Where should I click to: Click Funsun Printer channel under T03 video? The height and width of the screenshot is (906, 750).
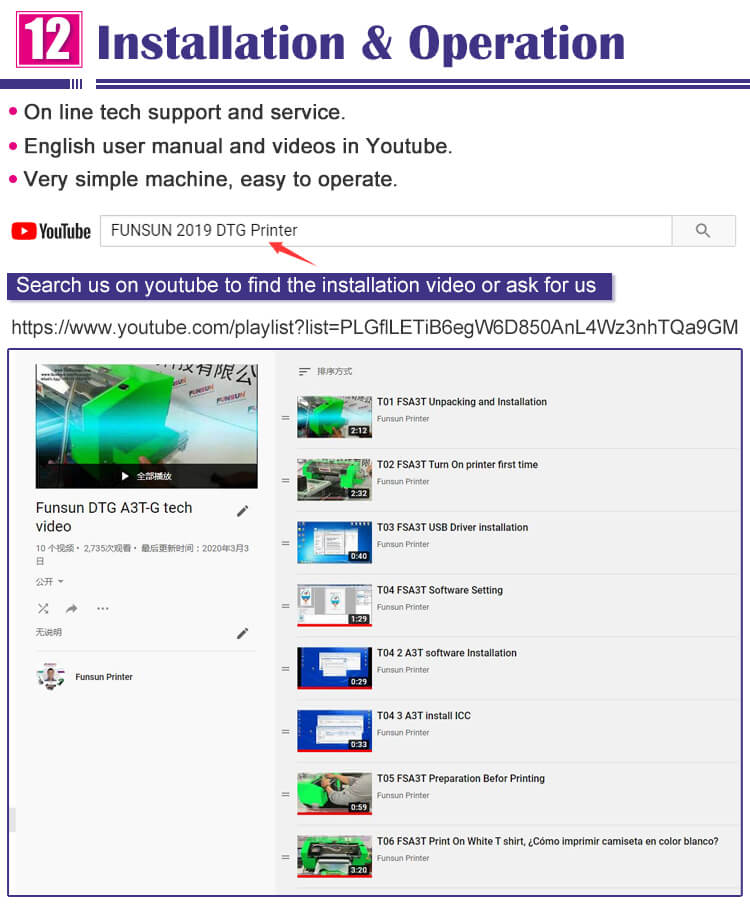coord(403,544)
